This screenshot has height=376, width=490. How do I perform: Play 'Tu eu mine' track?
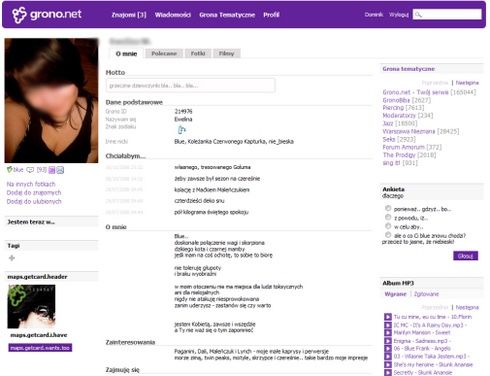pos(388,317)
